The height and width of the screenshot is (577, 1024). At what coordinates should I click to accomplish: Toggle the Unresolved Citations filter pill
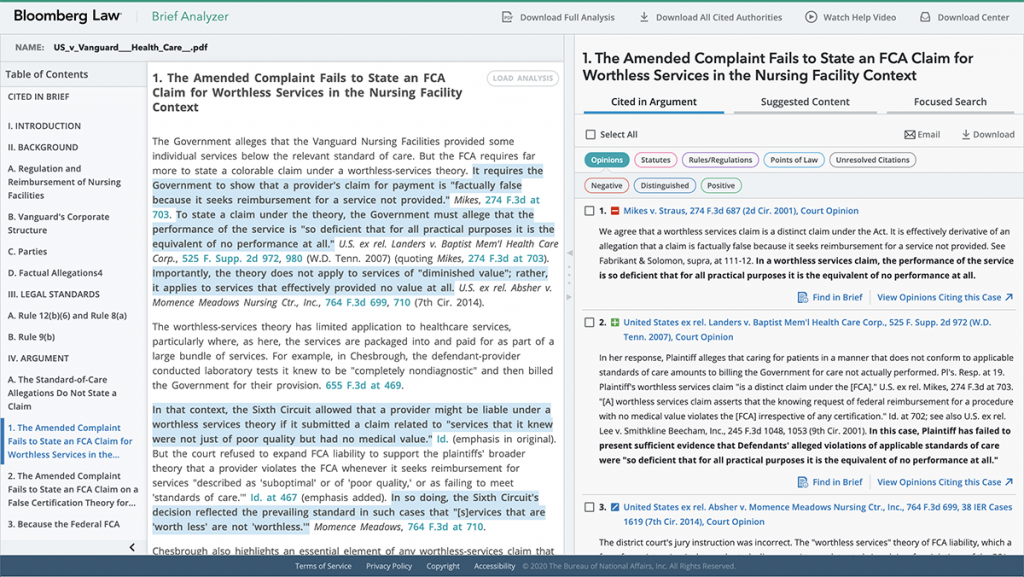(872, 160)
